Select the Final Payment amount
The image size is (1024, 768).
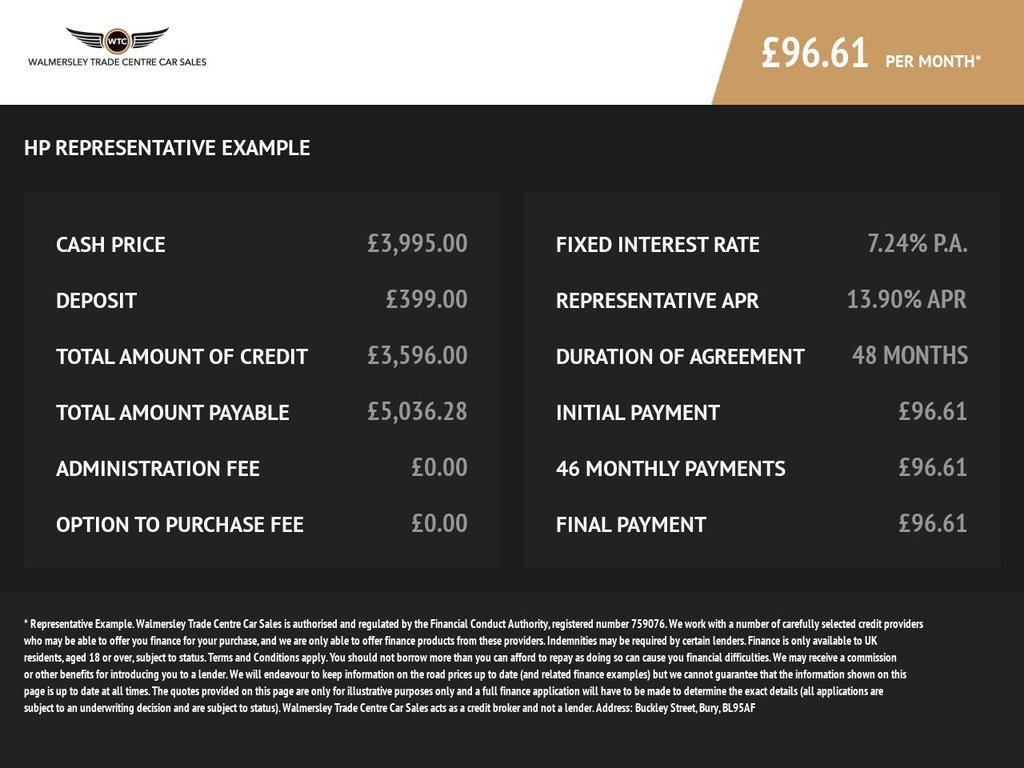[932, 523]
